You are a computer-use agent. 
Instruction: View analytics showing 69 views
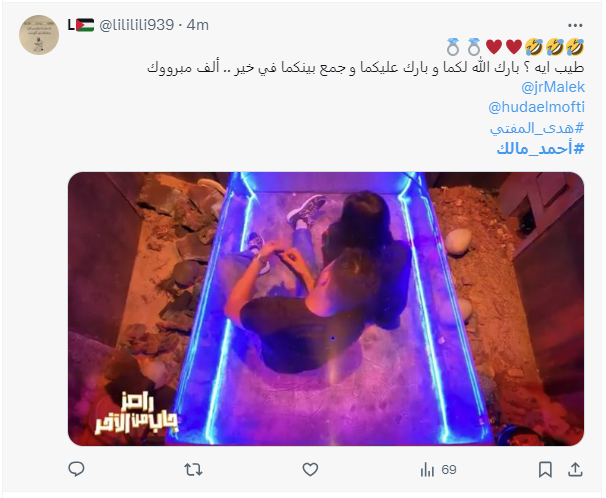click(438, 470)
